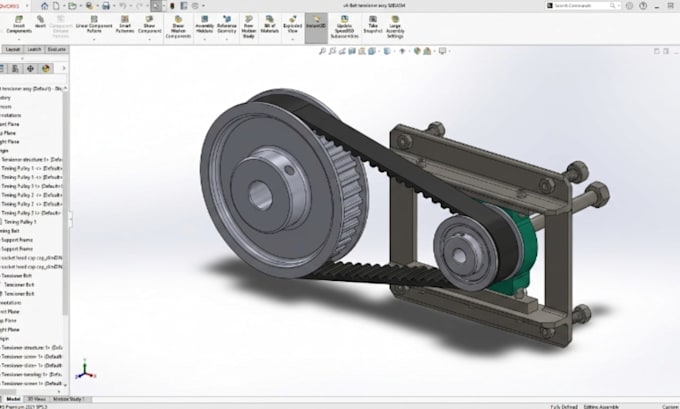The image size is (680, 409).
Task: Open the dropdown arrow under Linear Component Pattern
Action: [94, 39]
